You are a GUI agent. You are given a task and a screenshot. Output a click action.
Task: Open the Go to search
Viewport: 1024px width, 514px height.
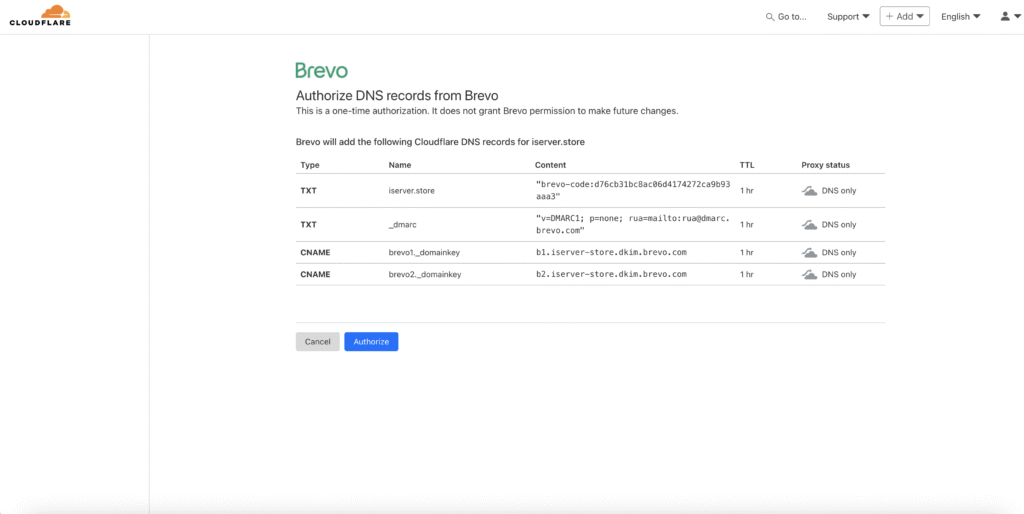(x=786, y=16)
